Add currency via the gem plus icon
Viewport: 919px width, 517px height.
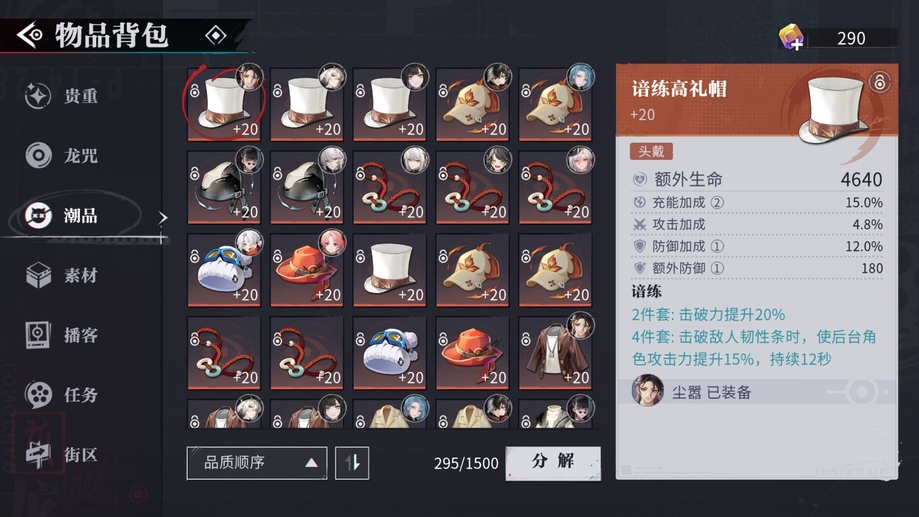coord(791,38)
